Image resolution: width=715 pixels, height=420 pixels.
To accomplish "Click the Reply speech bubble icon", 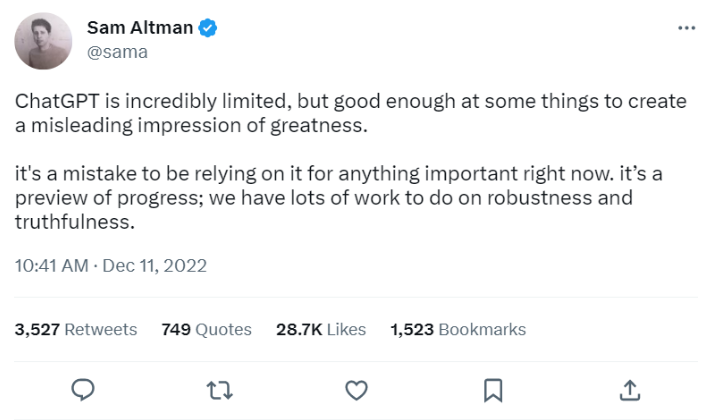I will point(85,388).
